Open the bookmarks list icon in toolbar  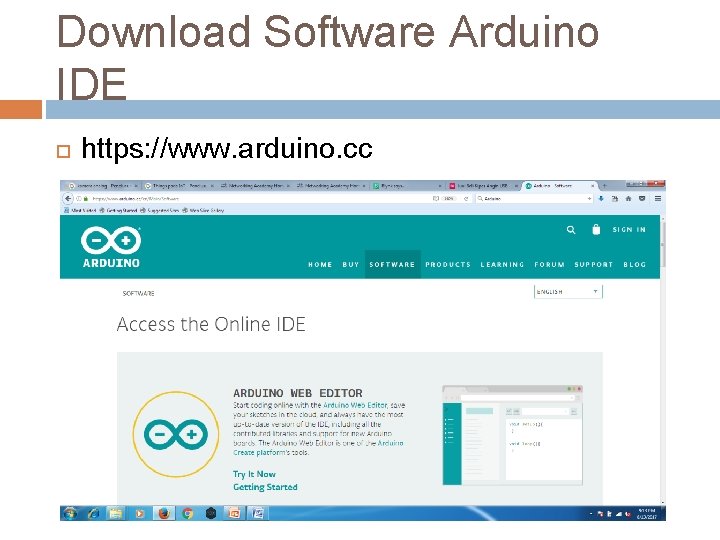pyautogui.click(x=615, y=199)
